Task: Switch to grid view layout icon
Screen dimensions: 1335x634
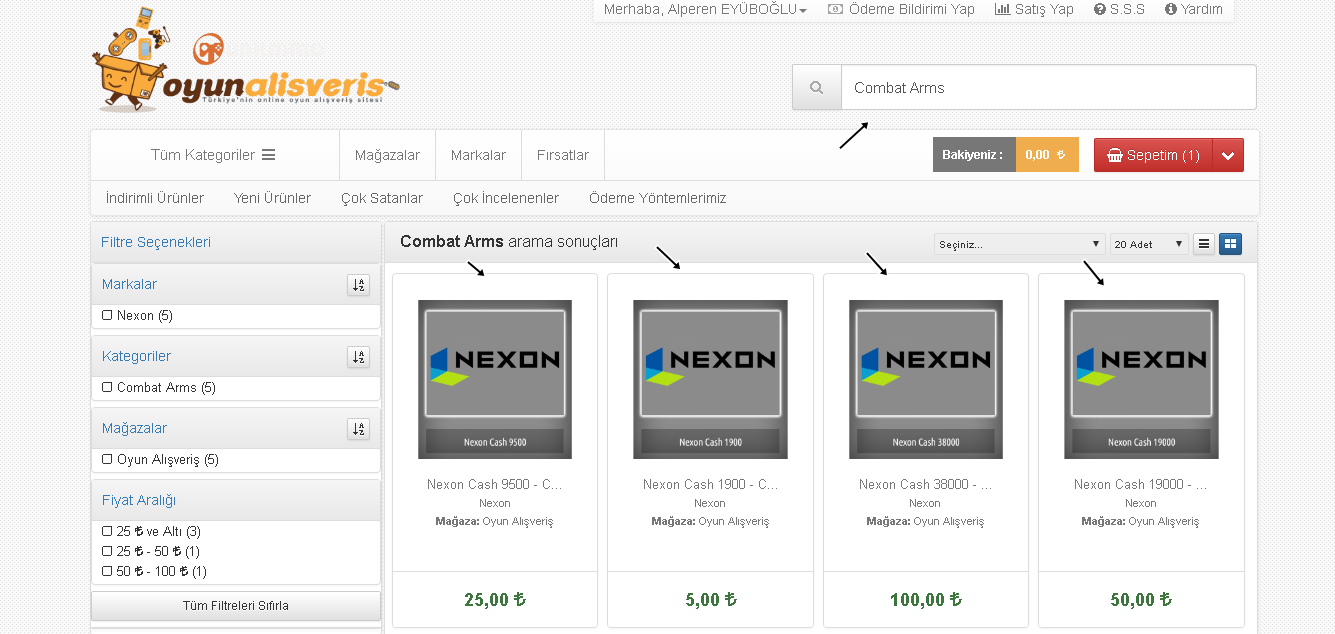Action: (x=1230, y=244)
